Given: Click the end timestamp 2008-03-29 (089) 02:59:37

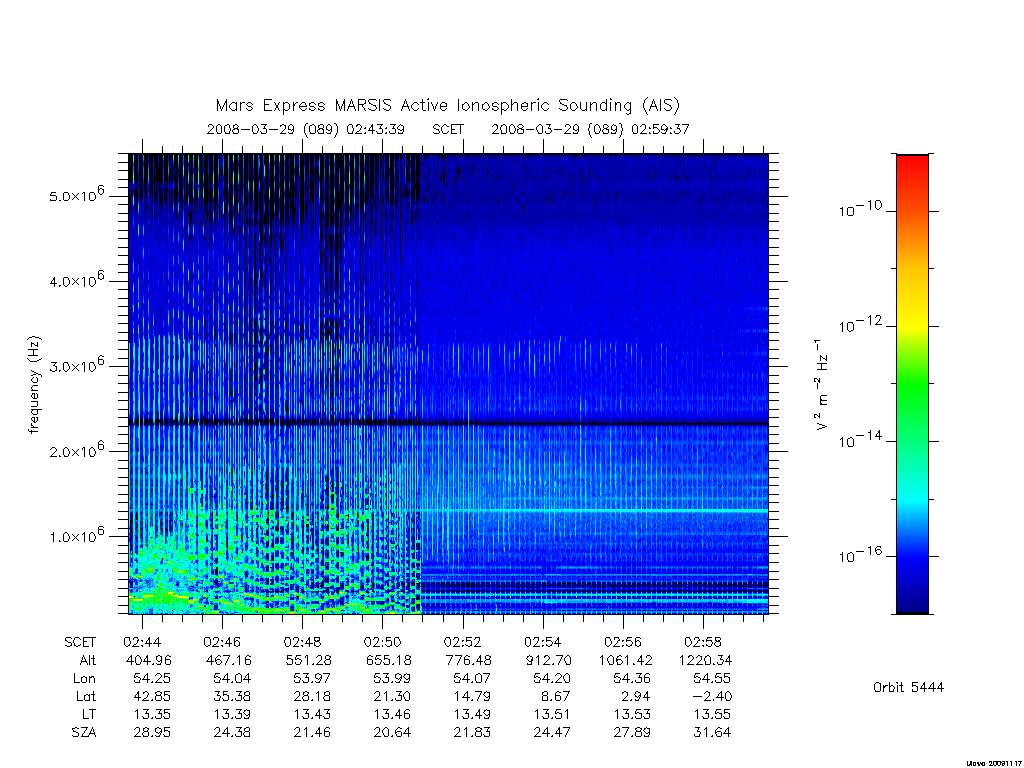Looking at the screenshot, I should tap(590, 129).
